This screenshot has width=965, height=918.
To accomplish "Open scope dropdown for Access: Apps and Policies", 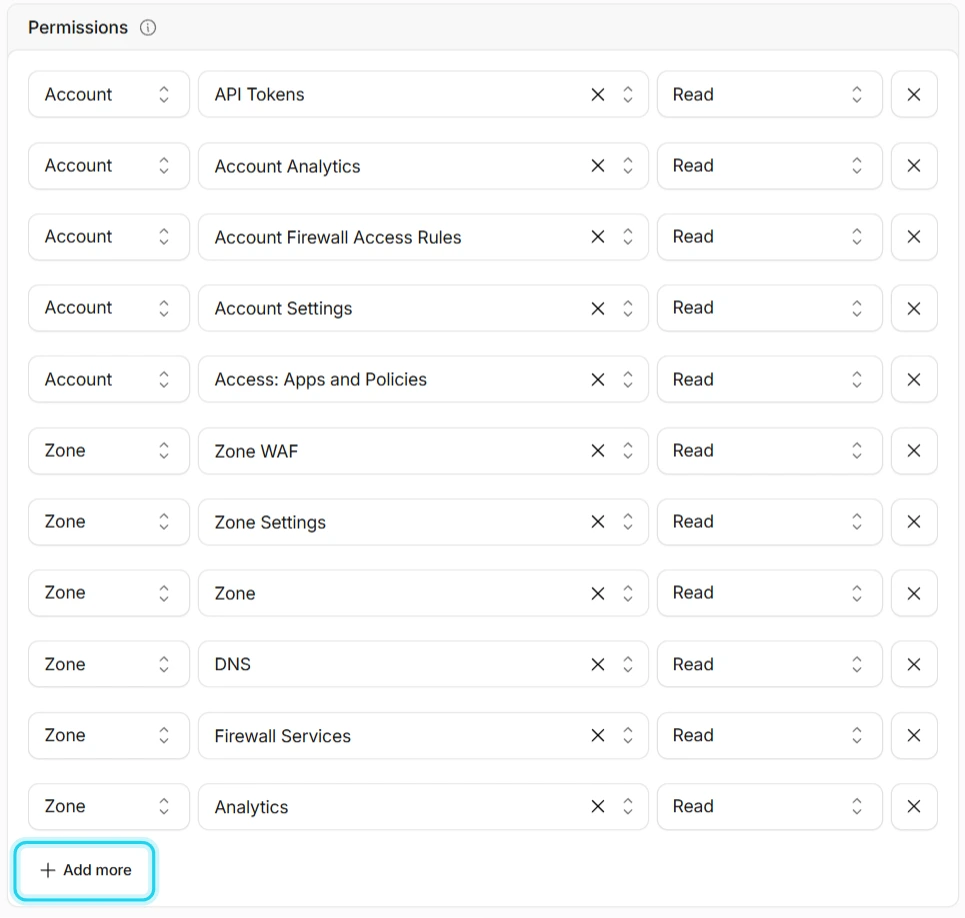I will click(109, 379).
